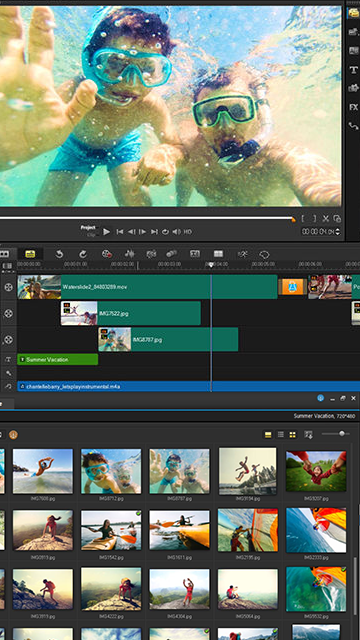Viewport: 360px width, 640px height.
Task: Open the system volume speaker control
Action: 176,232
